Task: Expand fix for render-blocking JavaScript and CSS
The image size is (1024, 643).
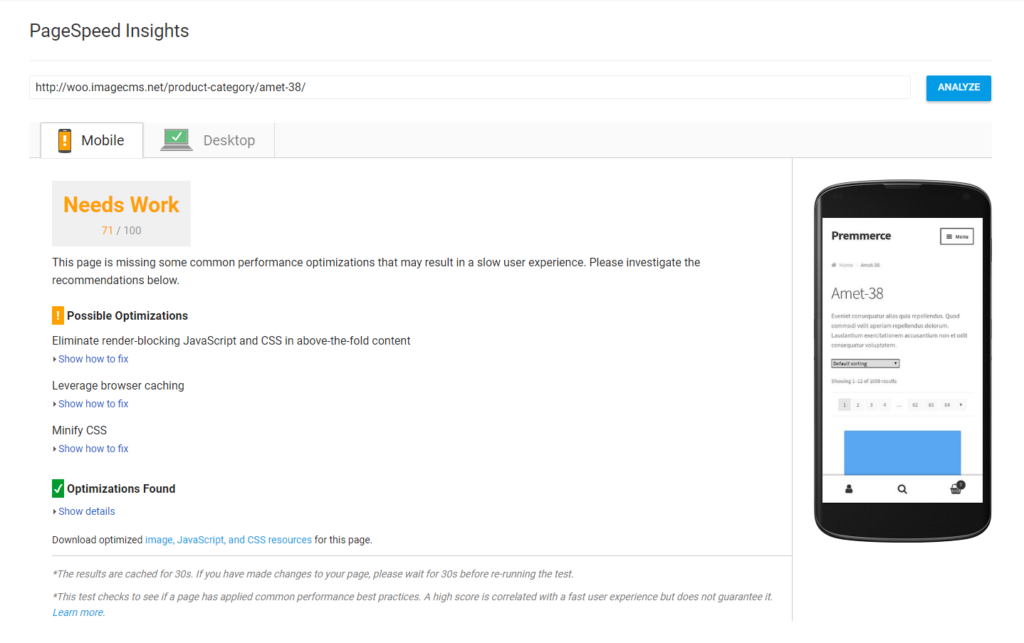Action: point(93,359)
